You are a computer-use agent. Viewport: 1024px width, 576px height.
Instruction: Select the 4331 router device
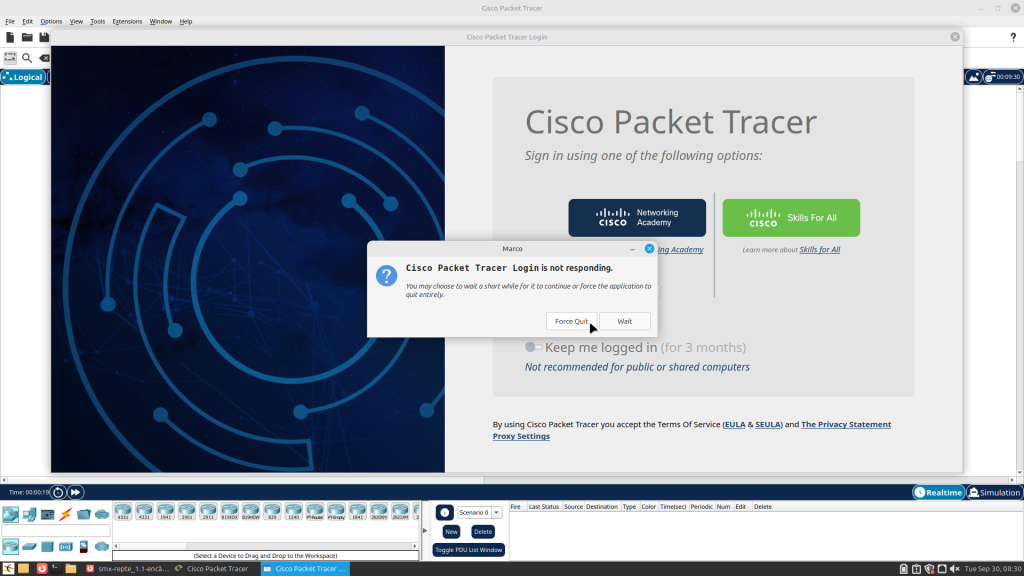tap(123, 512)
